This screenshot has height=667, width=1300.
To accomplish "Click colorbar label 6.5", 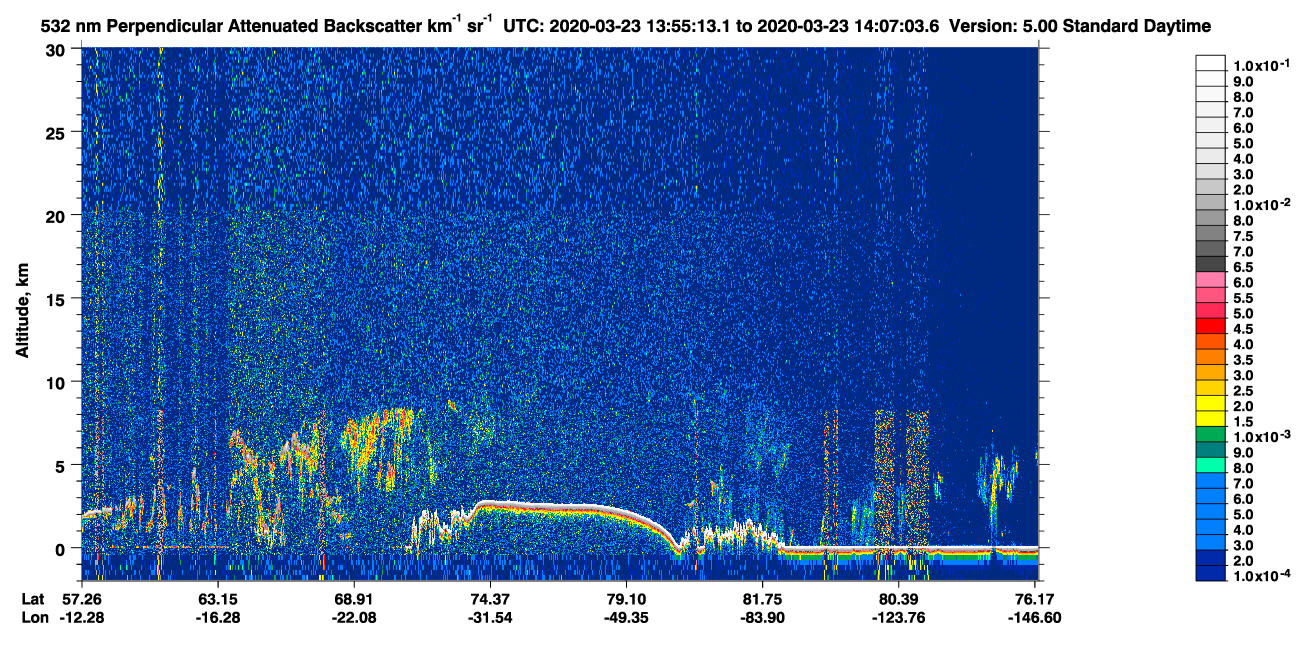I will click(1244, 267).
